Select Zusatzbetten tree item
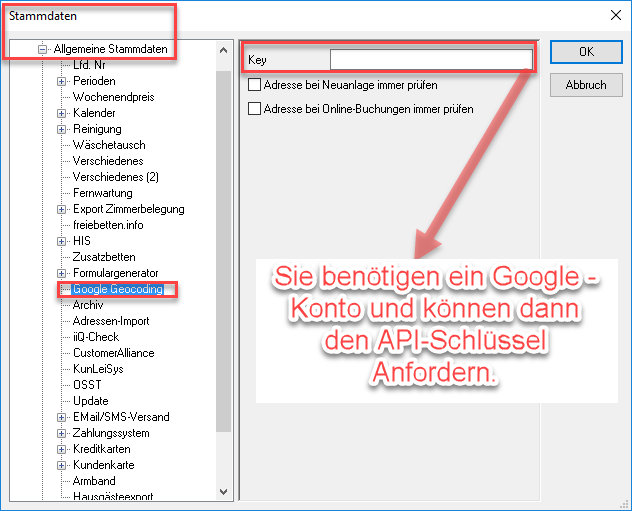The width and height of the screenshot is (633, 511). click(104, 257)
